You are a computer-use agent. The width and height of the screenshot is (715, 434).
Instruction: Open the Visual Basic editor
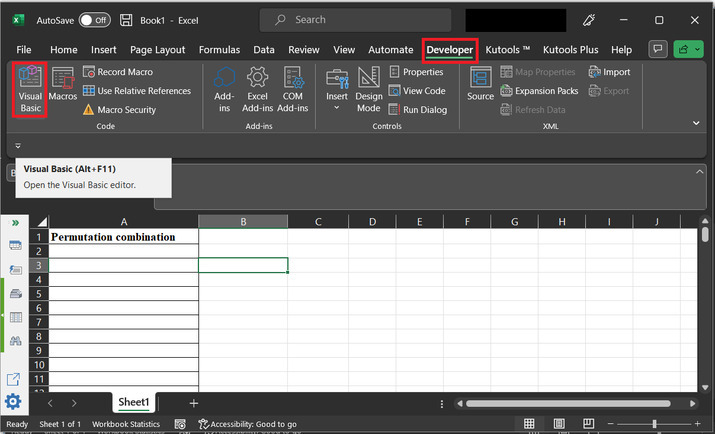(x=30, y=90)
